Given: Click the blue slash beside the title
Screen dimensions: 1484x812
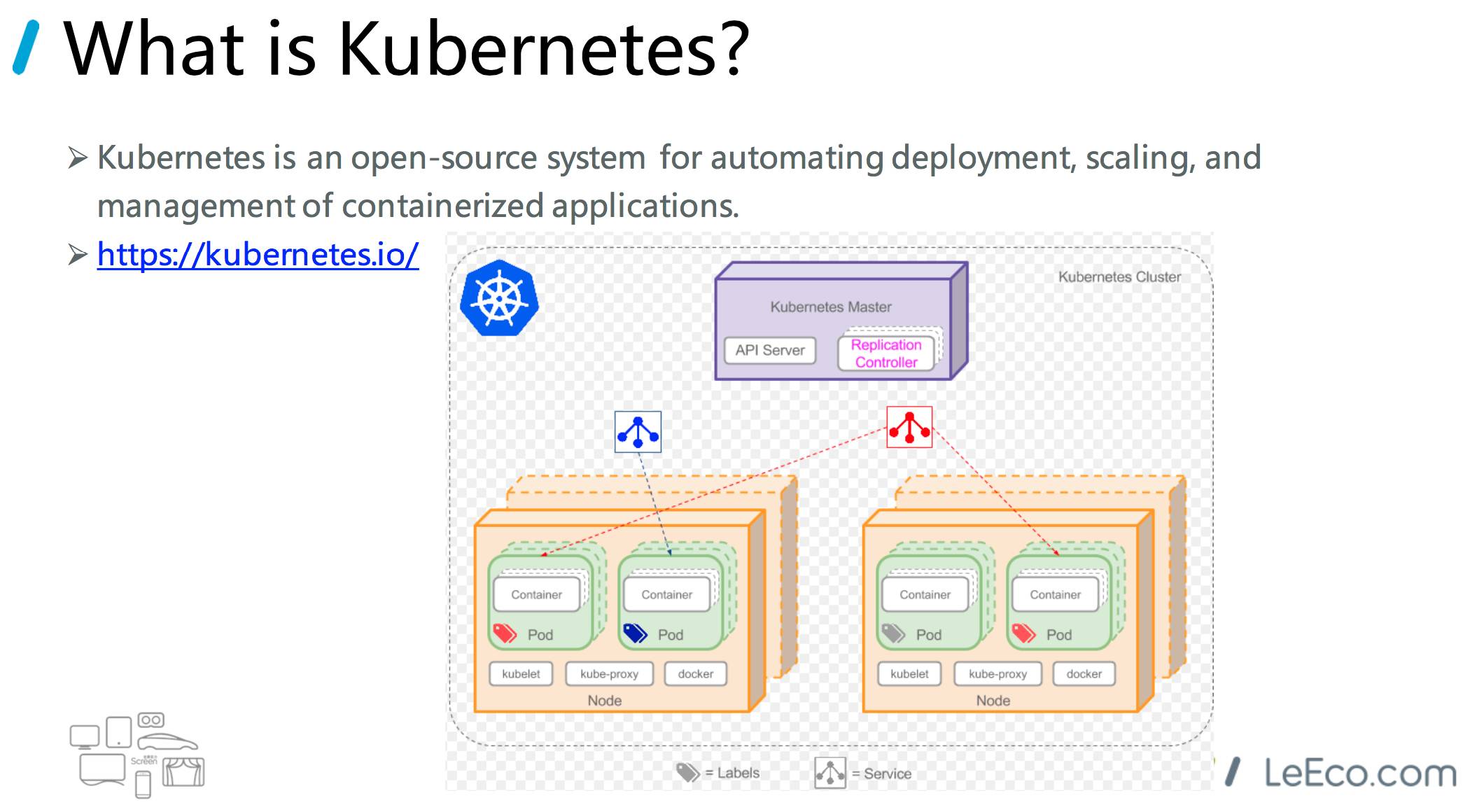Looking at the screenshot, I should coord(27,48).
